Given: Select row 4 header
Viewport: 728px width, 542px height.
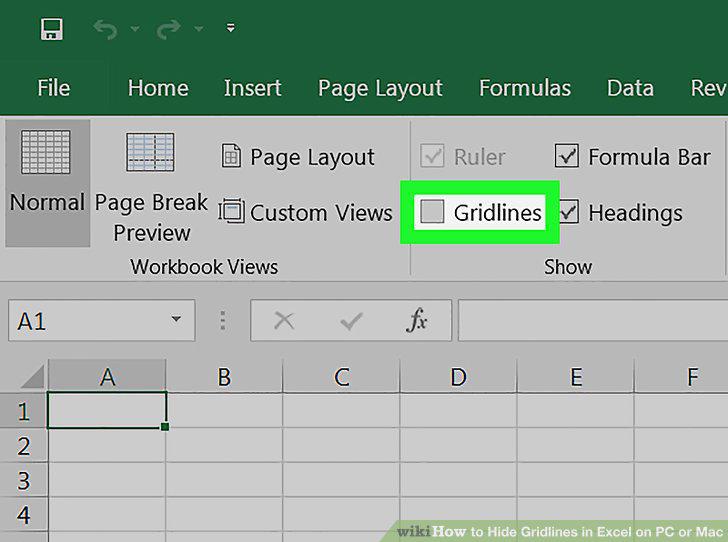Looking at the screenshot, I should click(x=23, y=515).
